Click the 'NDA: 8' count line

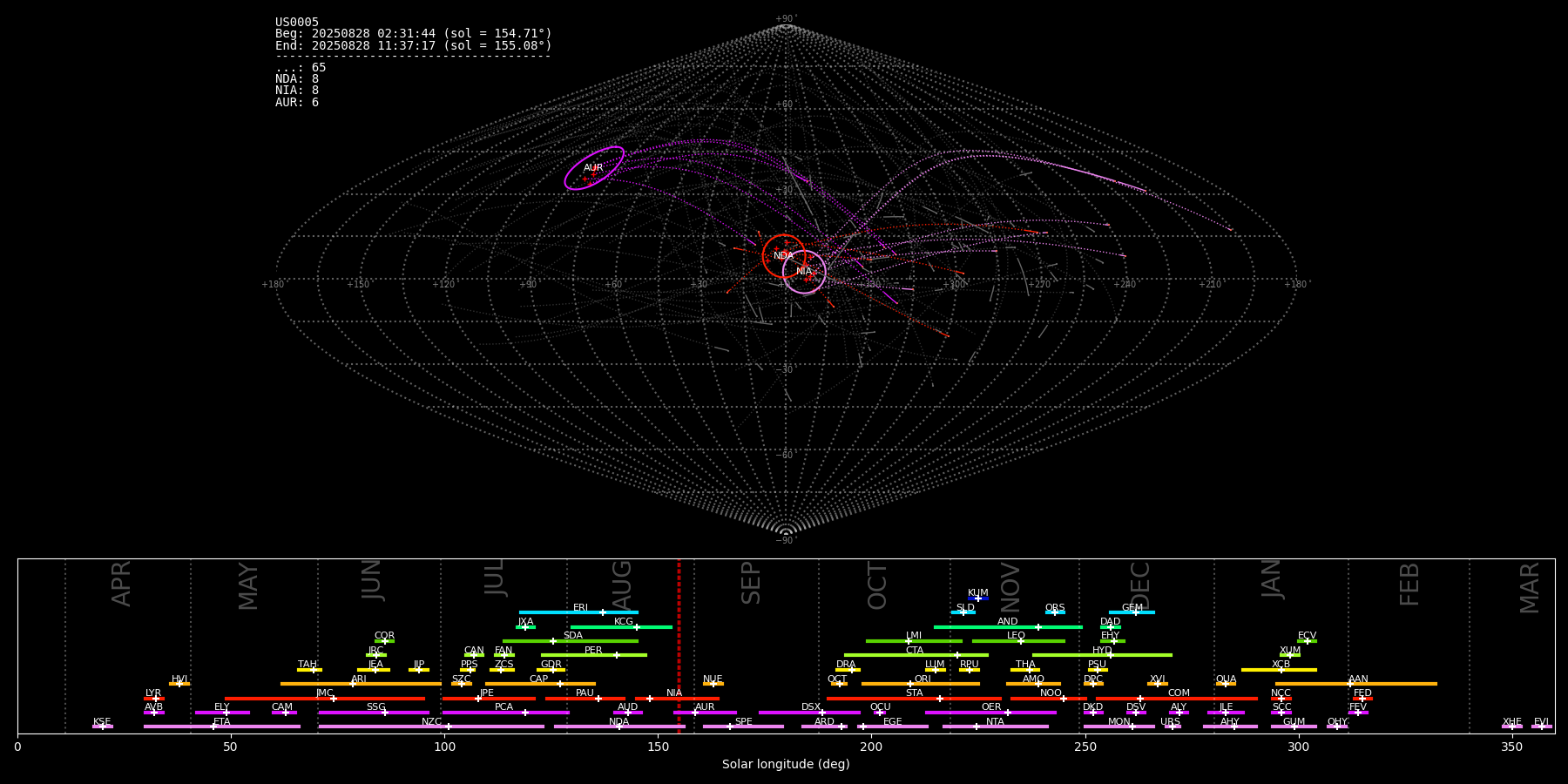(x=297, y=79)
